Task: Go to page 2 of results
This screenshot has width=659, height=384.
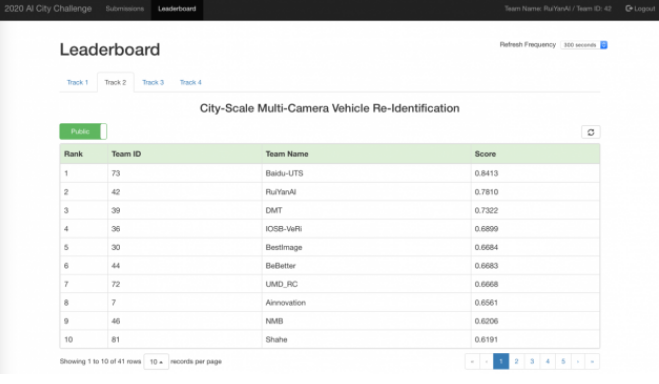Action: point(517,361)
